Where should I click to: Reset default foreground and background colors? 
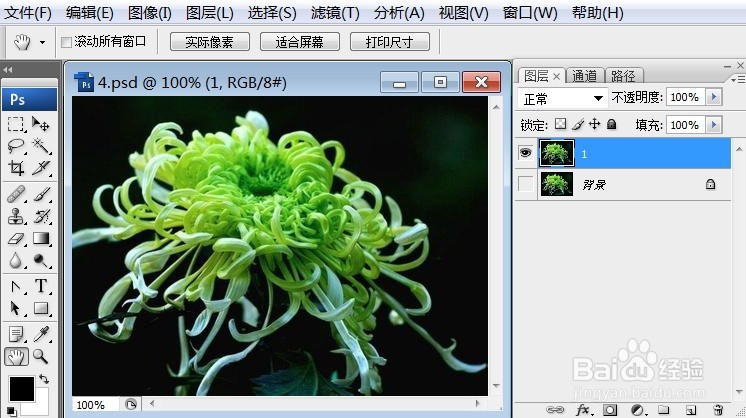point(11,411)
